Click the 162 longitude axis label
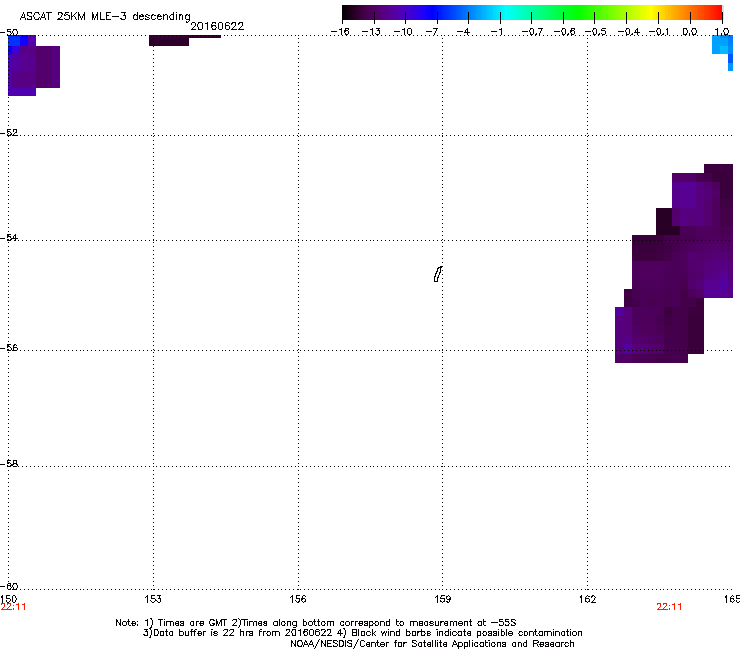This screenshot has height=650, width=740. [588, 599]
